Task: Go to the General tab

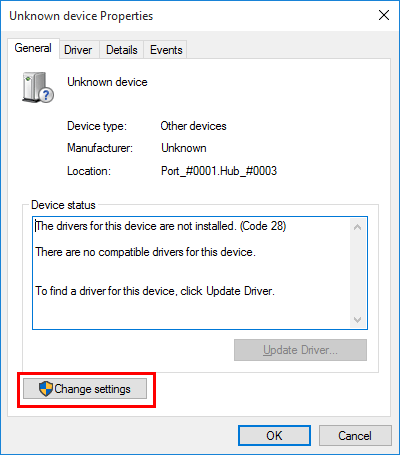Action: pos(33,48)
